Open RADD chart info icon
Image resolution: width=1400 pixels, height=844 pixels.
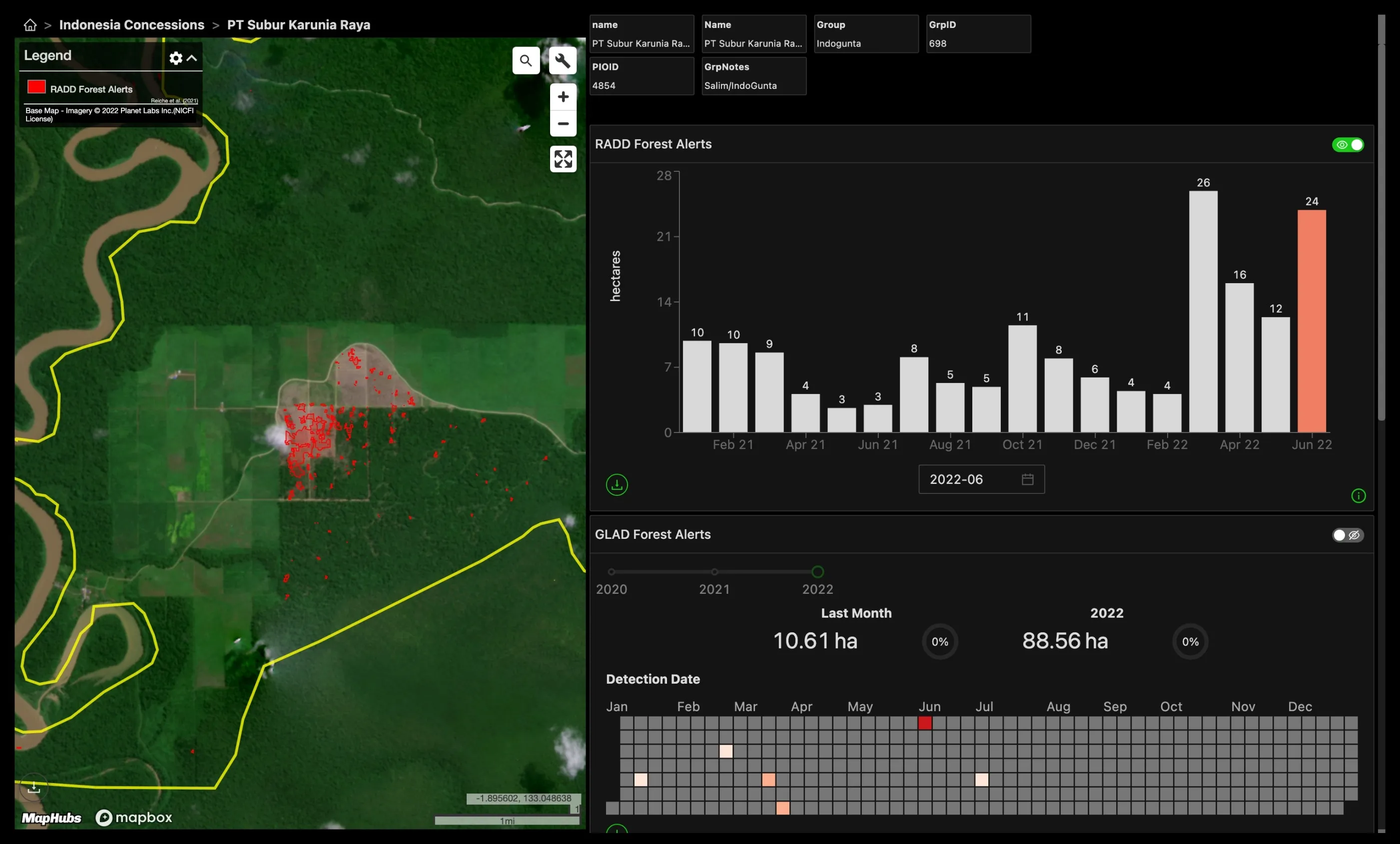(1358, 496)
